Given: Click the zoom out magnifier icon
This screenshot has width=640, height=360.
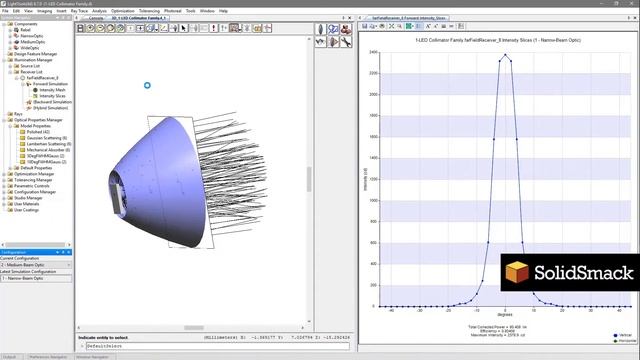Looking at the screenshot, I should [100, 28].
